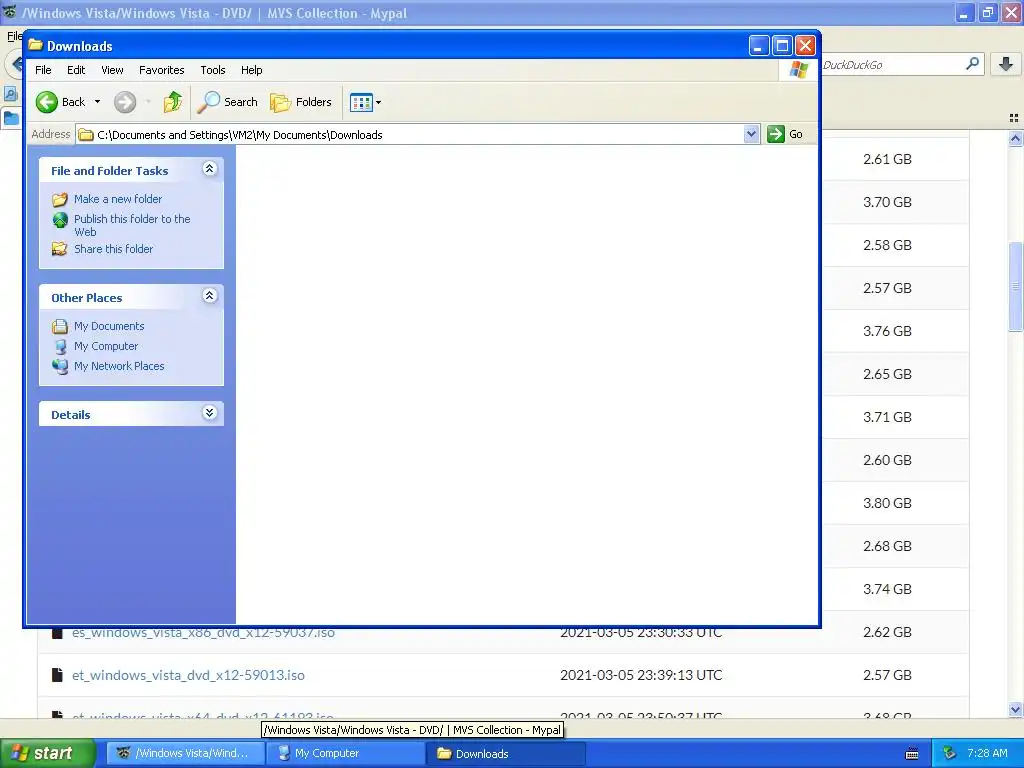Expand the address bar dropdown
Screen dimensions: 1024x768
point(751,134)
